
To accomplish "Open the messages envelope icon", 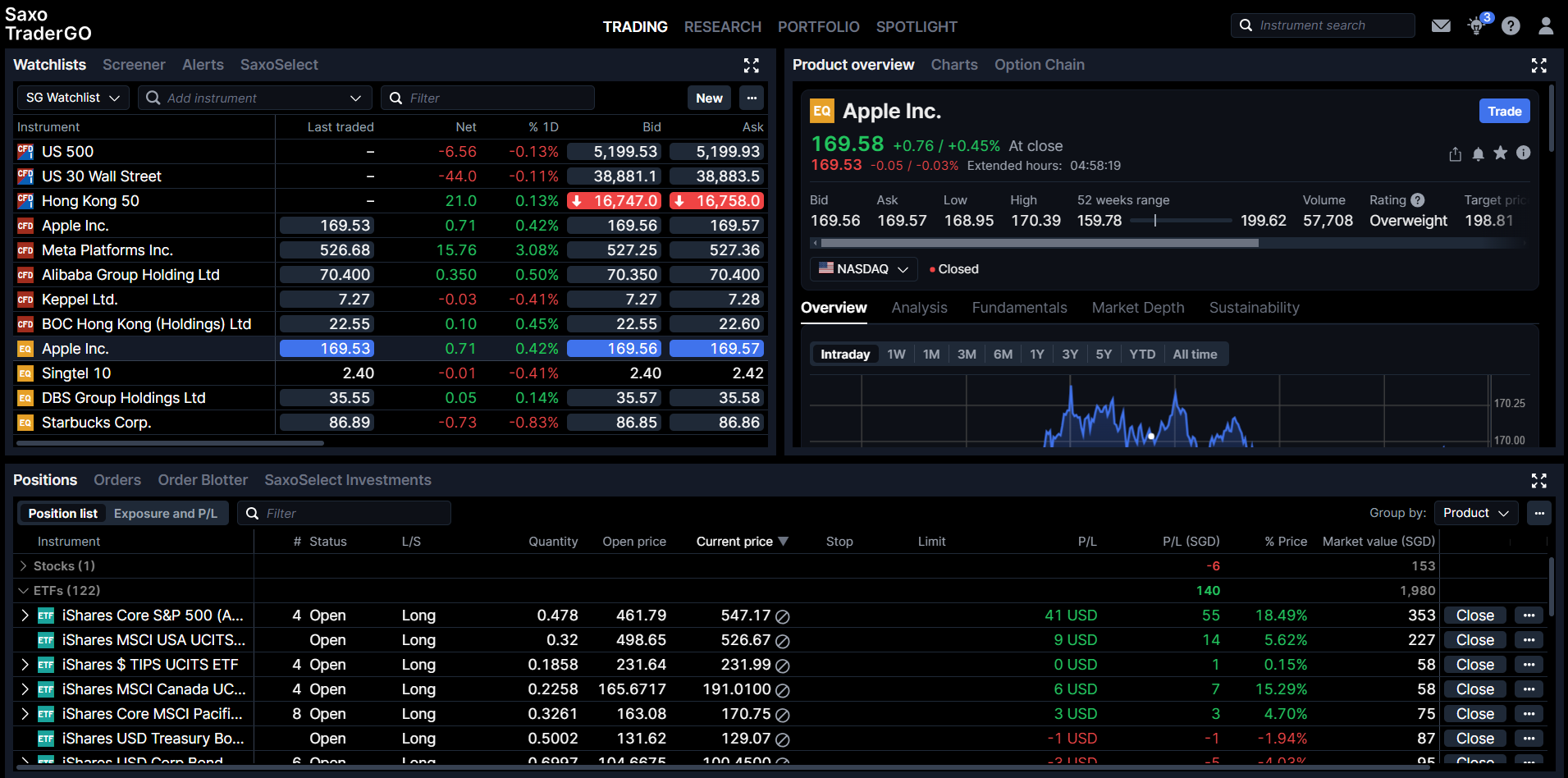I will (1441, 26).
